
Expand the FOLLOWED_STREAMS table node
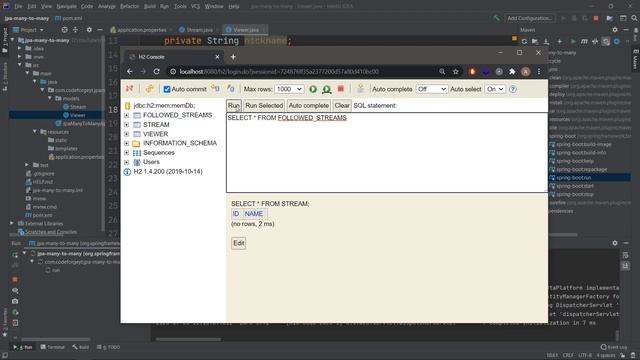click(x=127, y=115)
